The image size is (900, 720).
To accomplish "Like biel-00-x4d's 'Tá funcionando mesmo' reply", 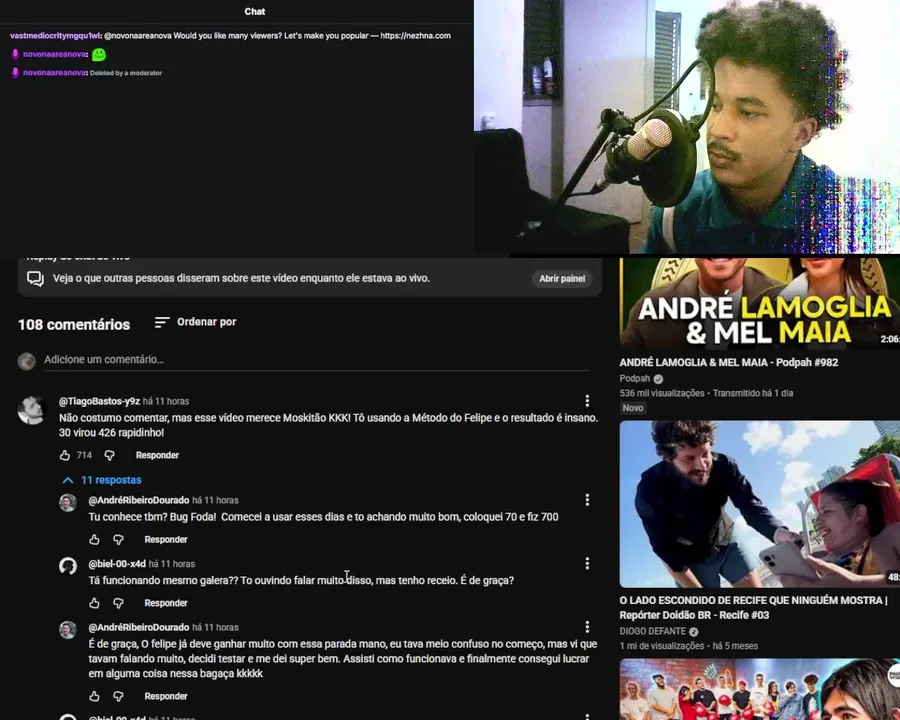I will [x=95, y=603].
